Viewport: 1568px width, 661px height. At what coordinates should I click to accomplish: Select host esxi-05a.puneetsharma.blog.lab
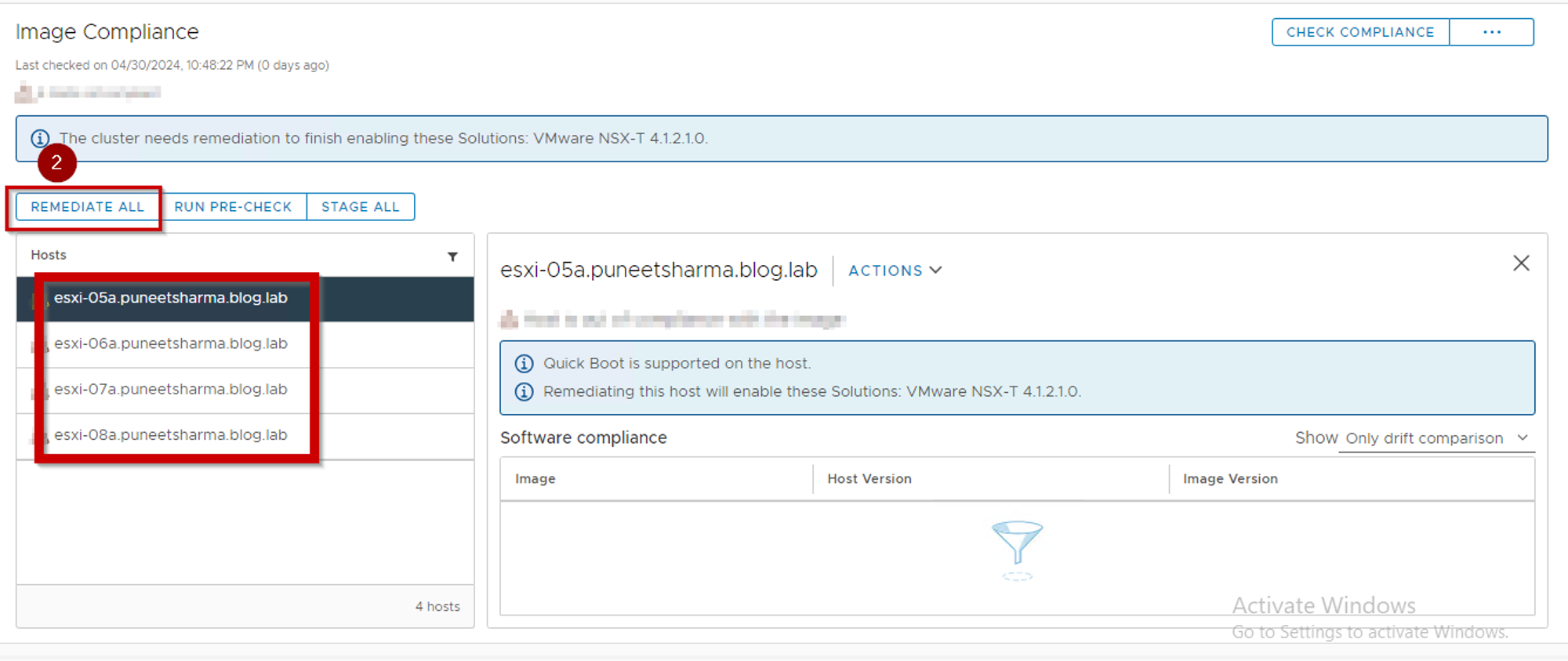[170, 298]
